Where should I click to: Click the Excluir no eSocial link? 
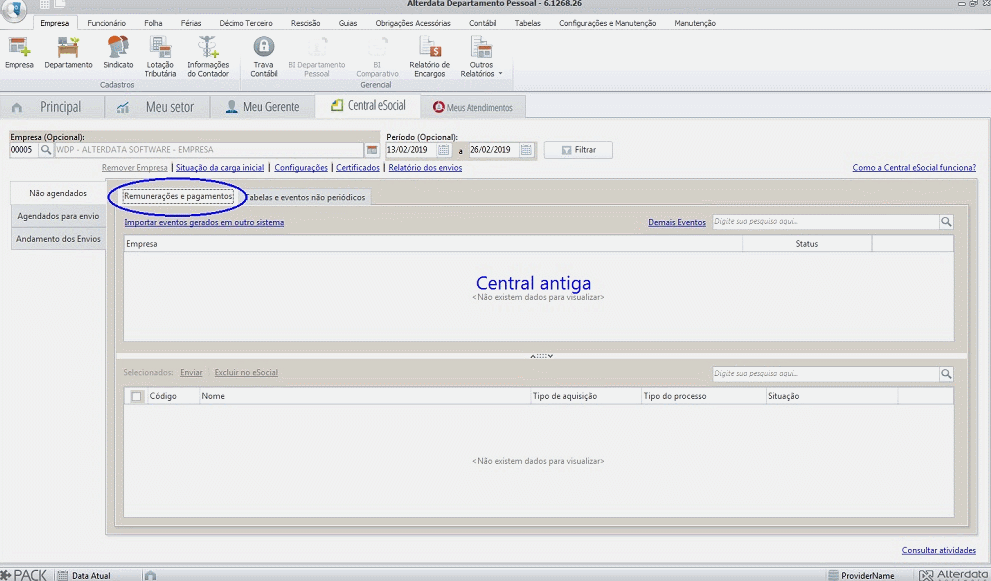tap(246, 373)
